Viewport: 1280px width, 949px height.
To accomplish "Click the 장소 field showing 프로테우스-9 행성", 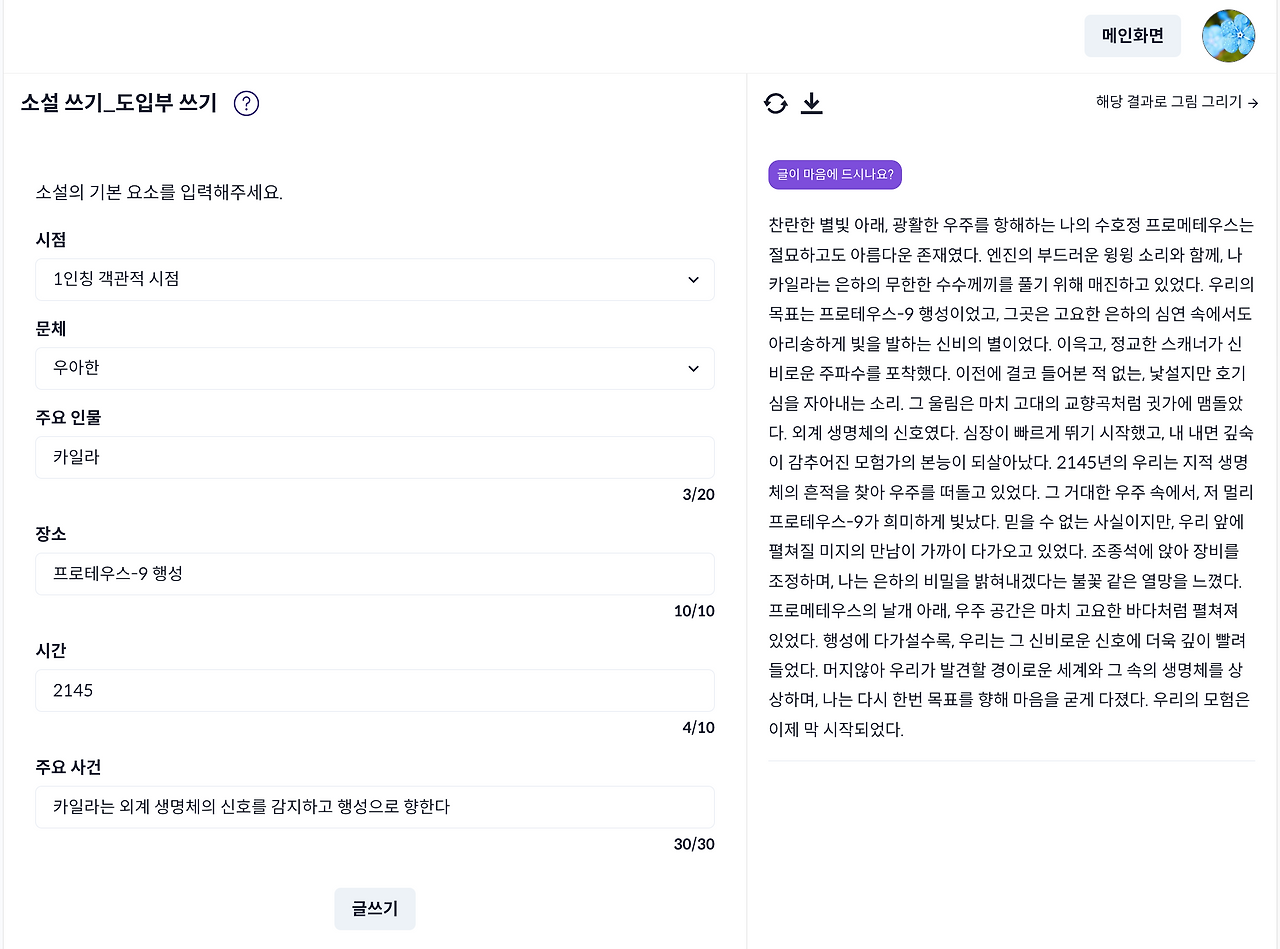I will [x=375, y=573].
